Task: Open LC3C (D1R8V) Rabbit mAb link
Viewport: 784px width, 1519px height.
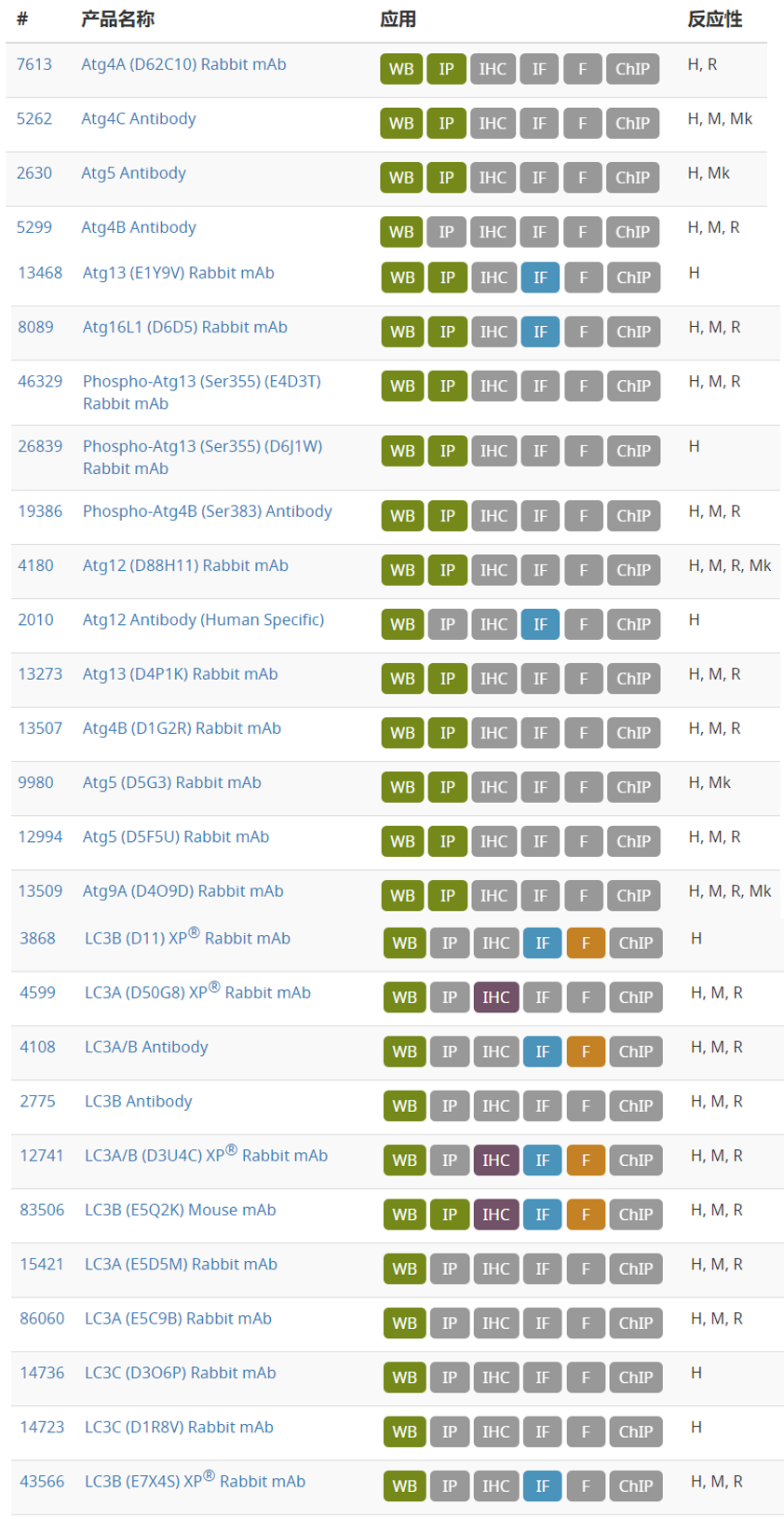Action: (179, 1427)
